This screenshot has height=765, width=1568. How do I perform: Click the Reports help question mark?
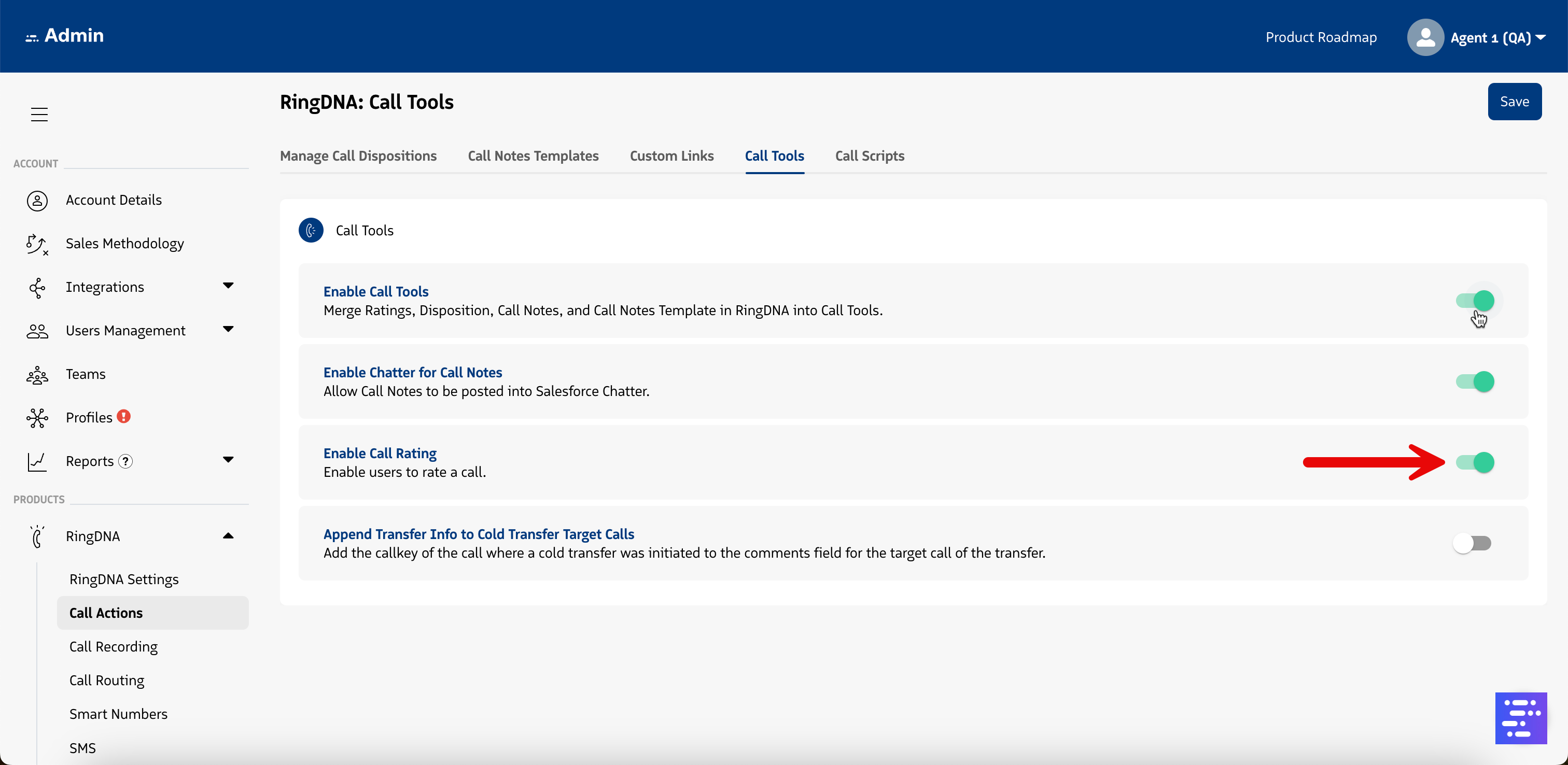(125, 461)
